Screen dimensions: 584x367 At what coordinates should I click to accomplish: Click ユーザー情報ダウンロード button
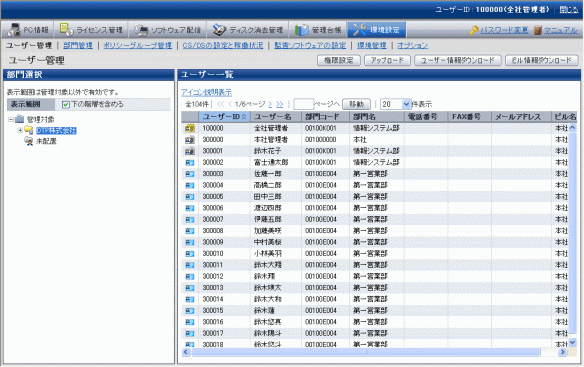(458, 60)
